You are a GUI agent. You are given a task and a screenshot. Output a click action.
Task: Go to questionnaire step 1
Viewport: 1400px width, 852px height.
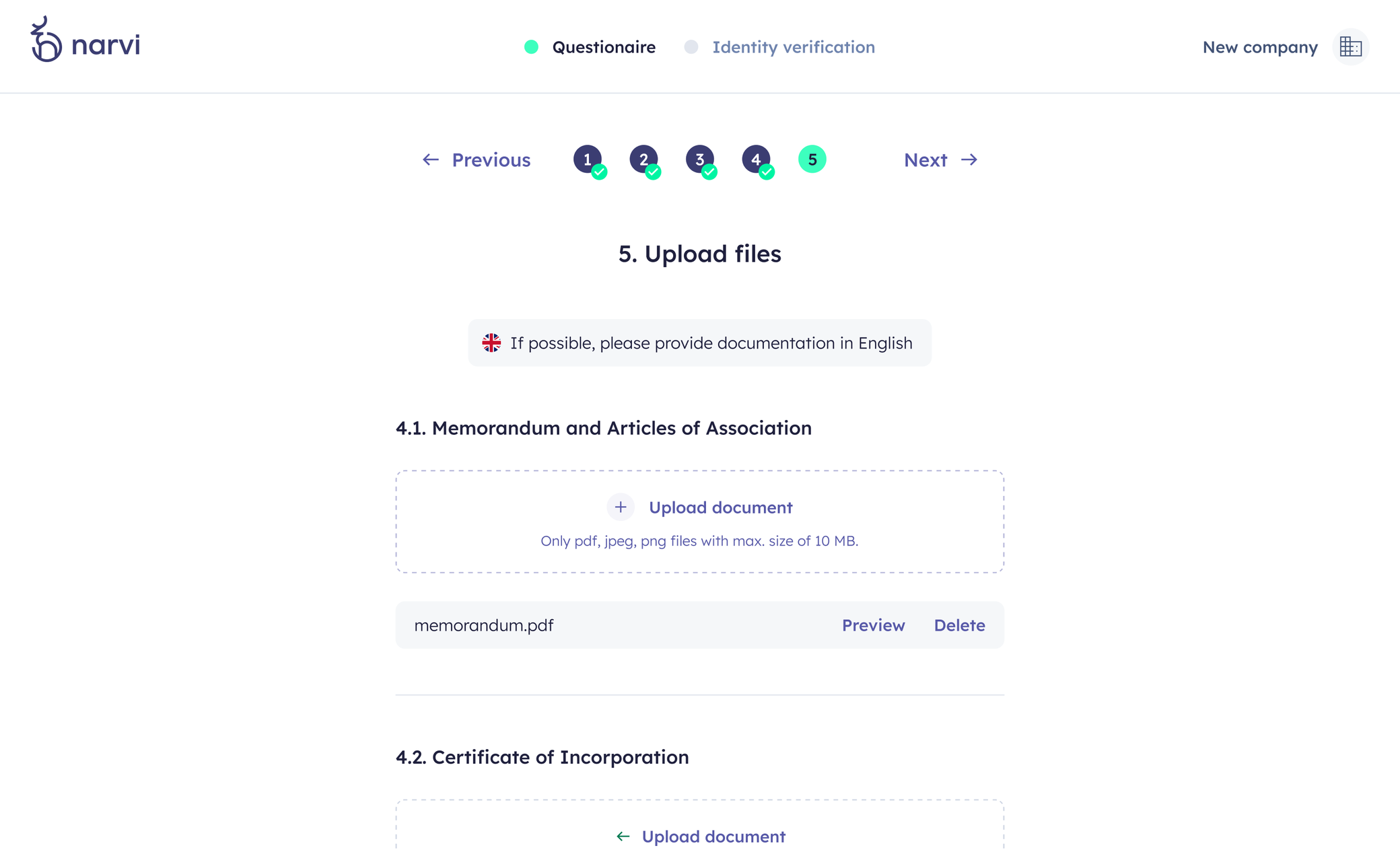tap(588, 159)
